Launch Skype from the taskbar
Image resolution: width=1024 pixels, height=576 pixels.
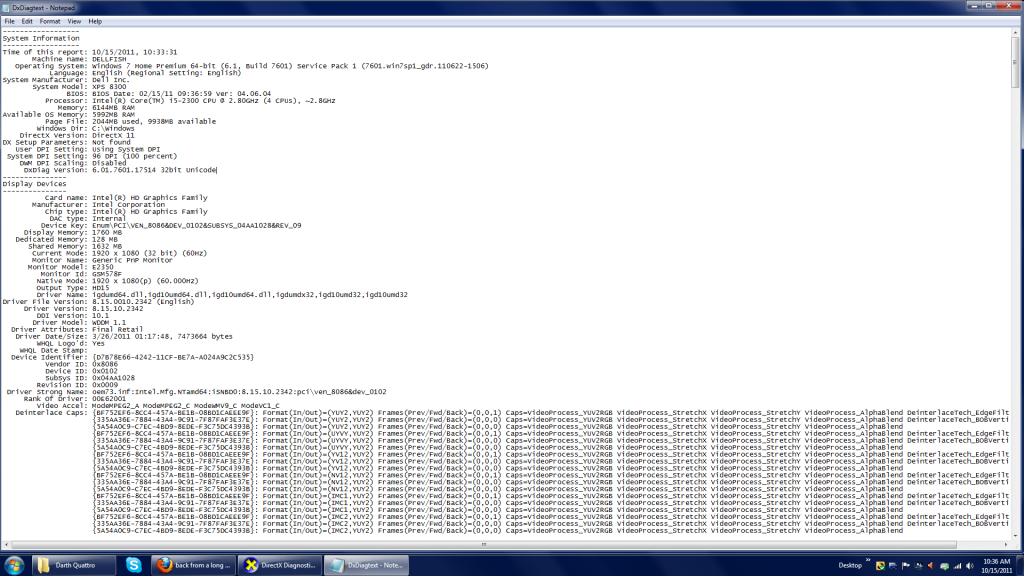click(133, 566)
